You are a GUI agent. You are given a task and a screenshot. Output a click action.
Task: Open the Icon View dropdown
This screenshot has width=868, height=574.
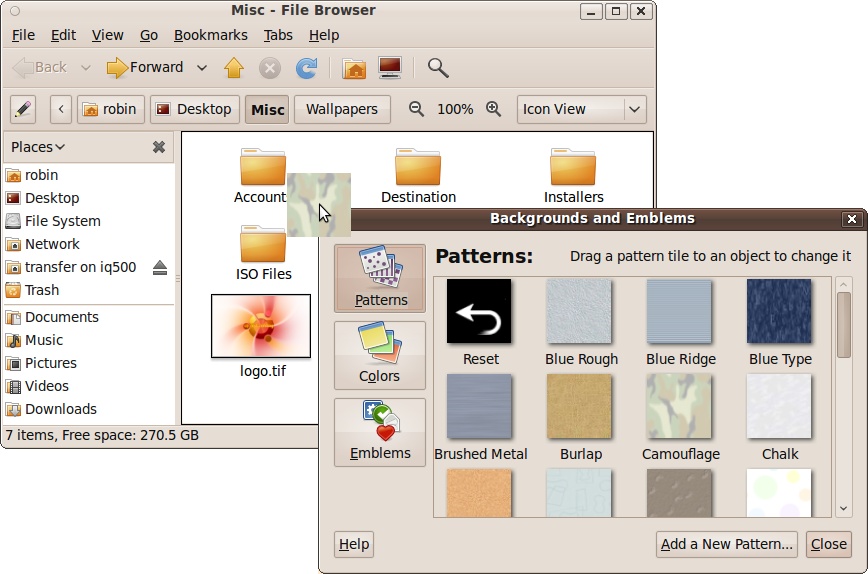click(x=581, y=109)
